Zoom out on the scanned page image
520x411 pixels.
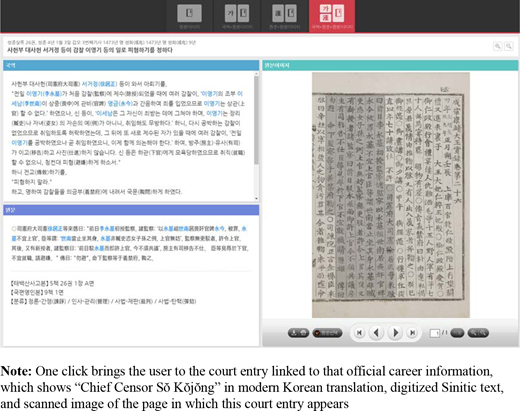483,333
